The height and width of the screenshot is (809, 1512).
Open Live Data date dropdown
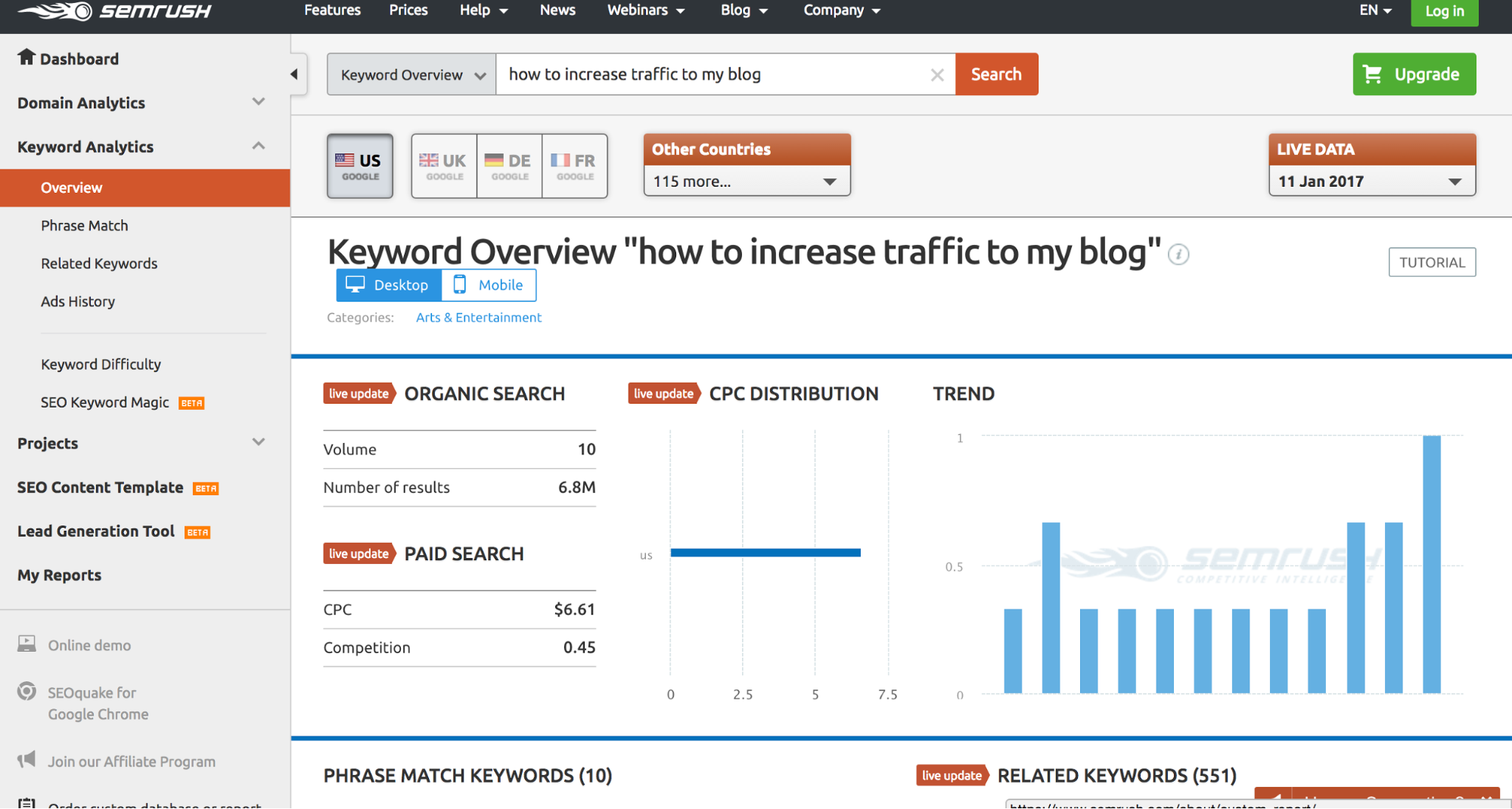click(x=1372, y=181)
